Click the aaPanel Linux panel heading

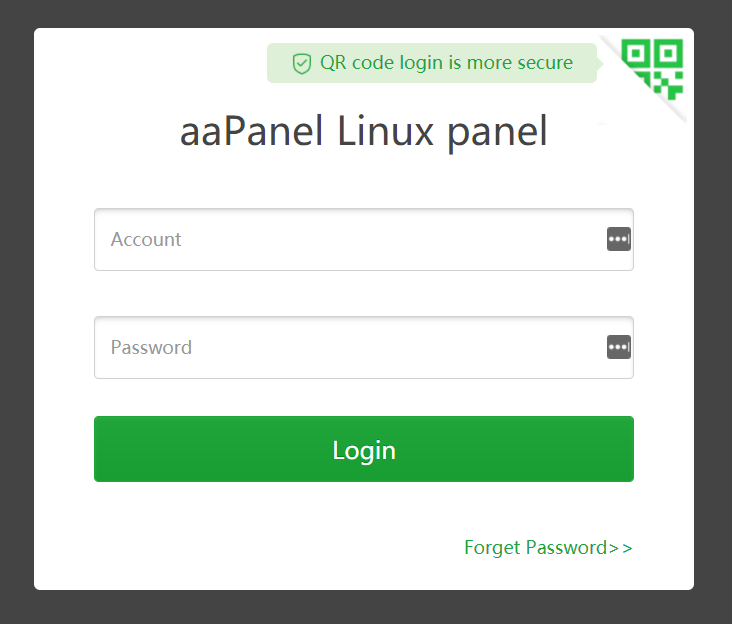click(364, 132)
